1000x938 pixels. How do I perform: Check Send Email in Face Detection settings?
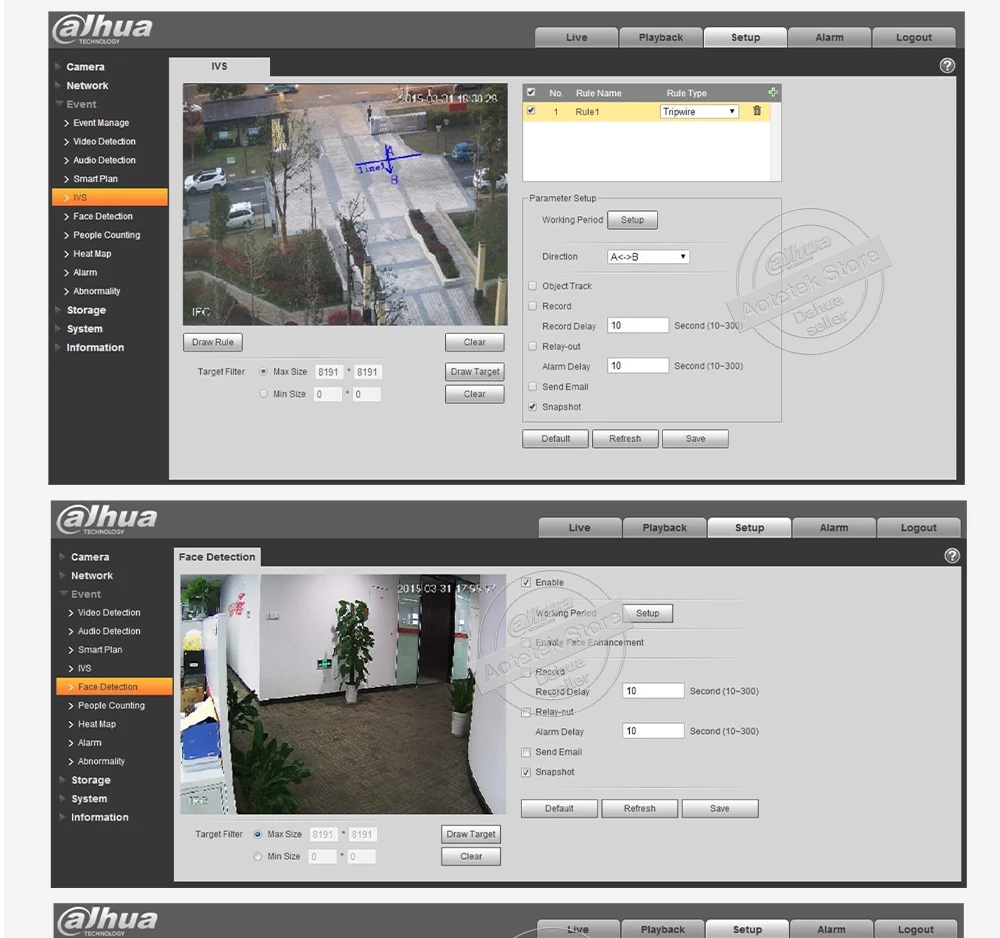tap(526, 752)
